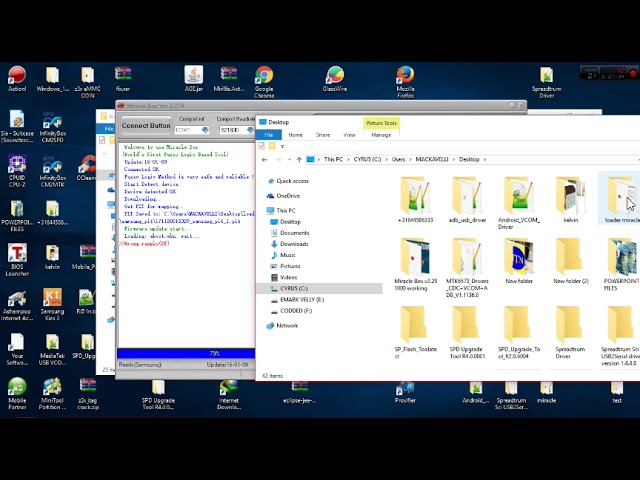640x480 pixels.
Task: Launch Samsung Kies 3 shortcut
Action: [53, 304]
